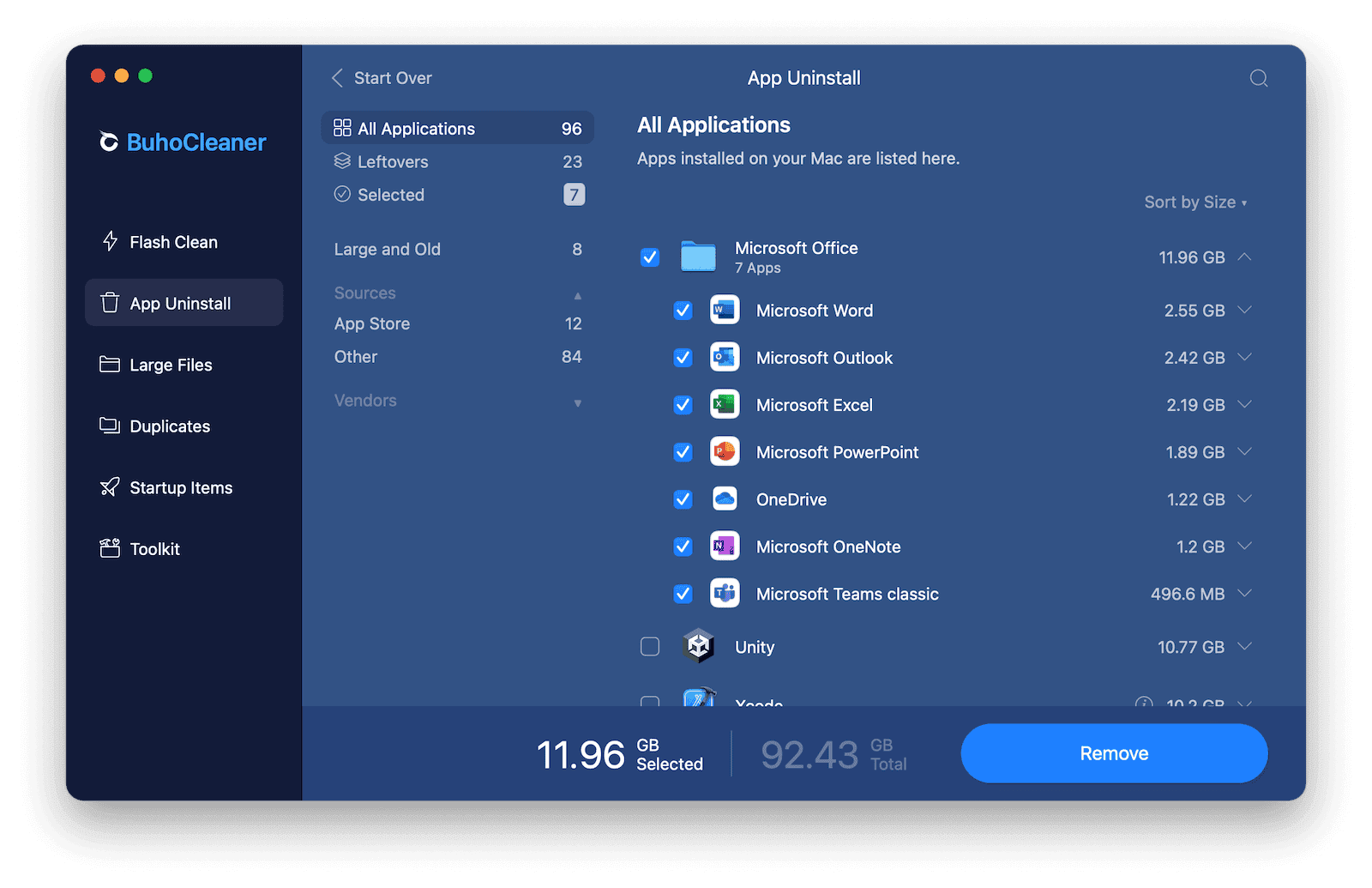Click the Unity app icon
This screenshot has height=888, width=1372.
click(x=698, y=646)
